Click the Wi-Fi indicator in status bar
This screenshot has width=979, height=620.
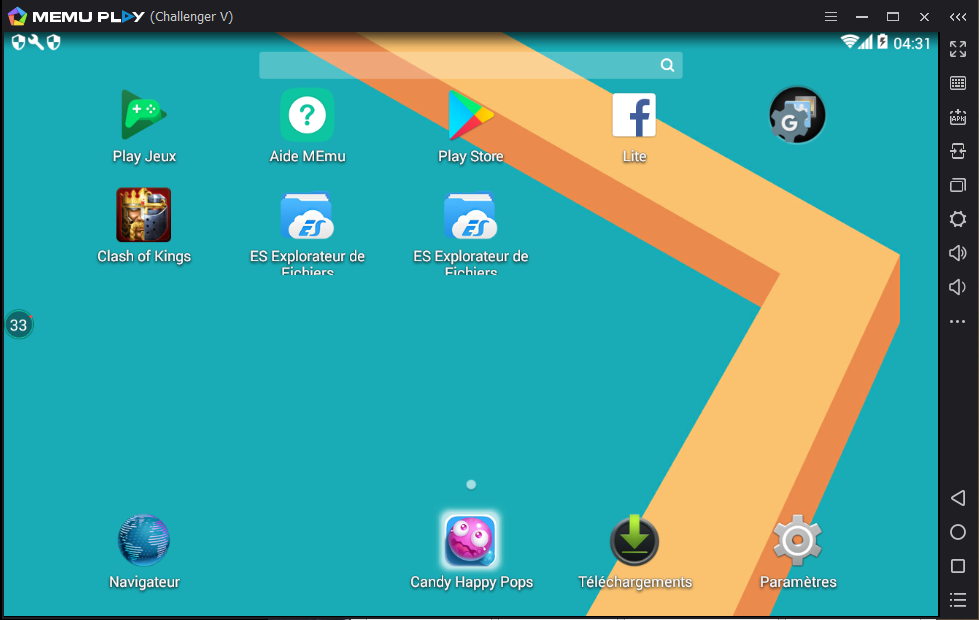point(849,41)
